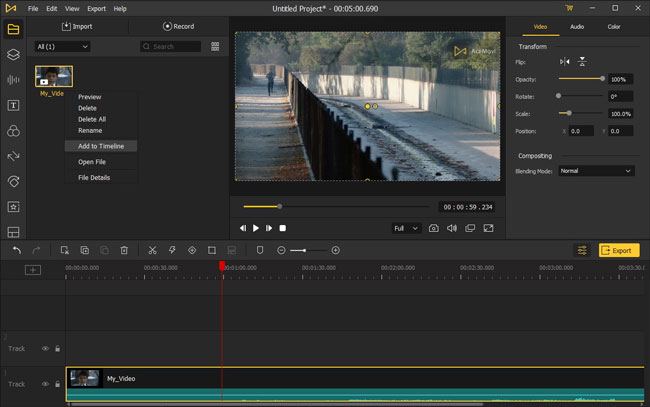
Task: Click the Copy icon in timeline toolbar
Action: click(85, 250)
